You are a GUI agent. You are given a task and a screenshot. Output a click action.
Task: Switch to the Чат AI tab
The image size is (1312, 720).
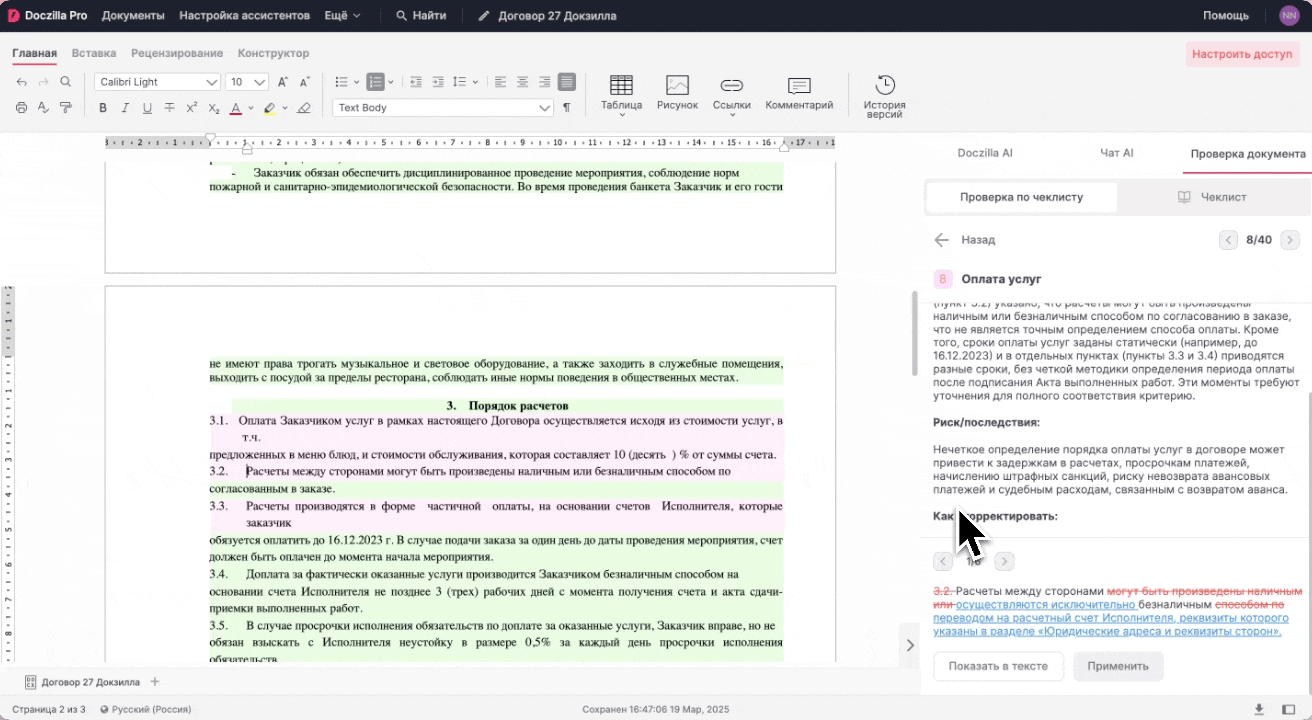(x=1116, y=153)
